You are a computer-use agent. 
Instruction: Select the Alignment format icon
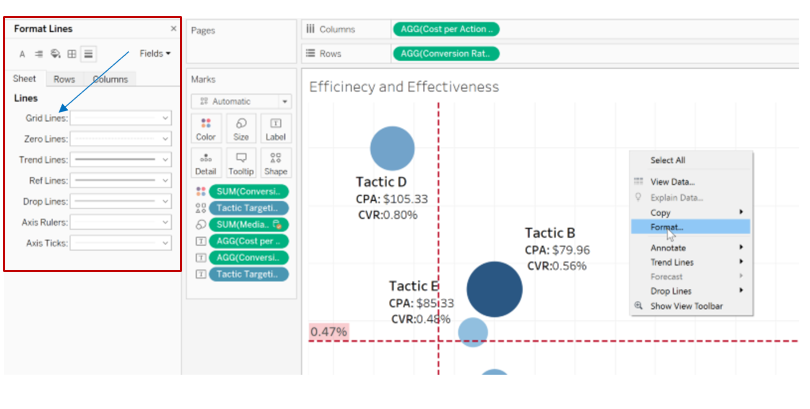tap(39, 54)
